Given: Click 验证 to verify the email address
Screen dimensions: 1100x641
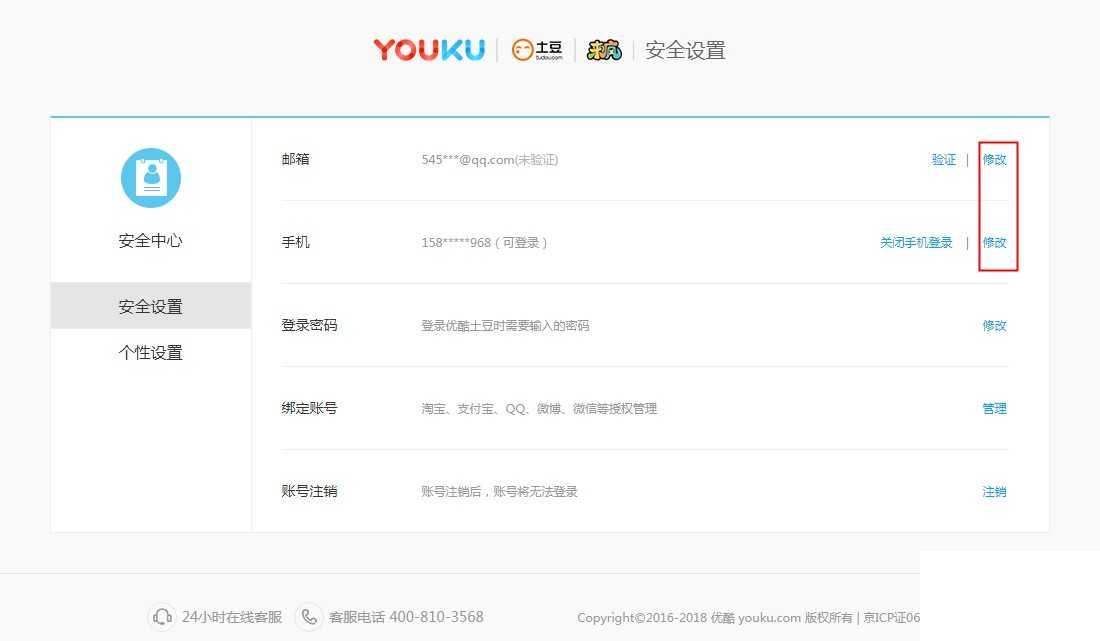Looking at the screenshot, I should (x=943, y=158).
